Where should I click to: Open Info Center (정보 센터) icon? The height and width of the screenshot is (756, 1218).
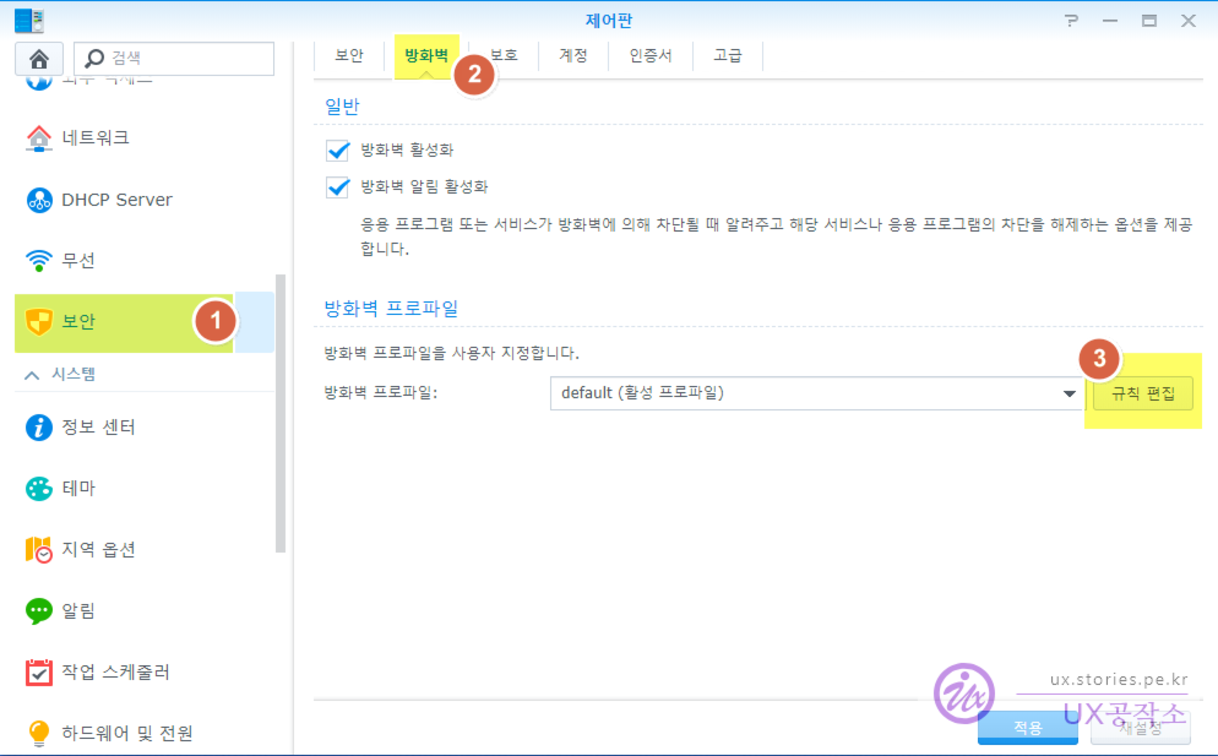point(39,428)
